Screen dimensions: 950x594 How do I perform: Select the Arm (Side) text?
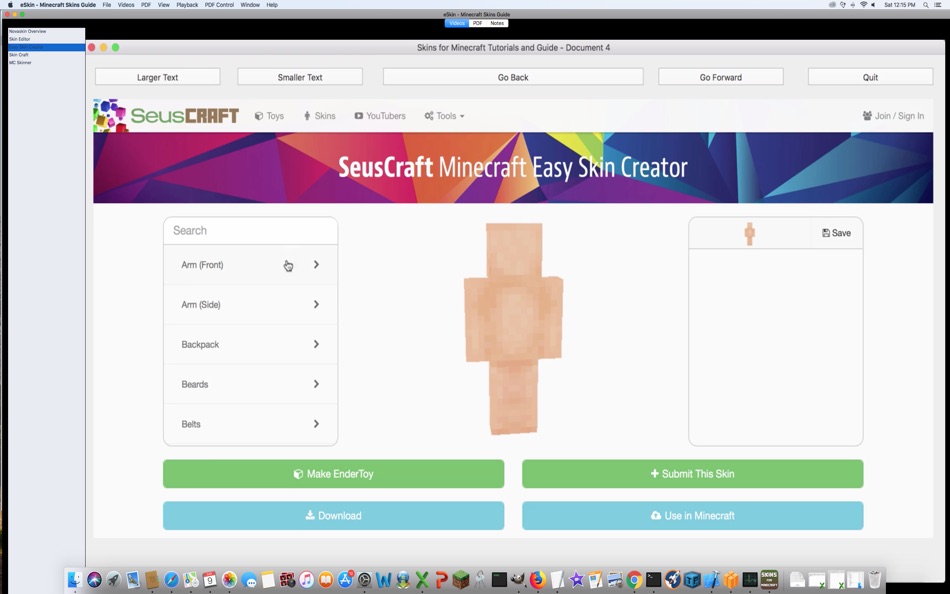pyautogui.click(x=201, y=305)
